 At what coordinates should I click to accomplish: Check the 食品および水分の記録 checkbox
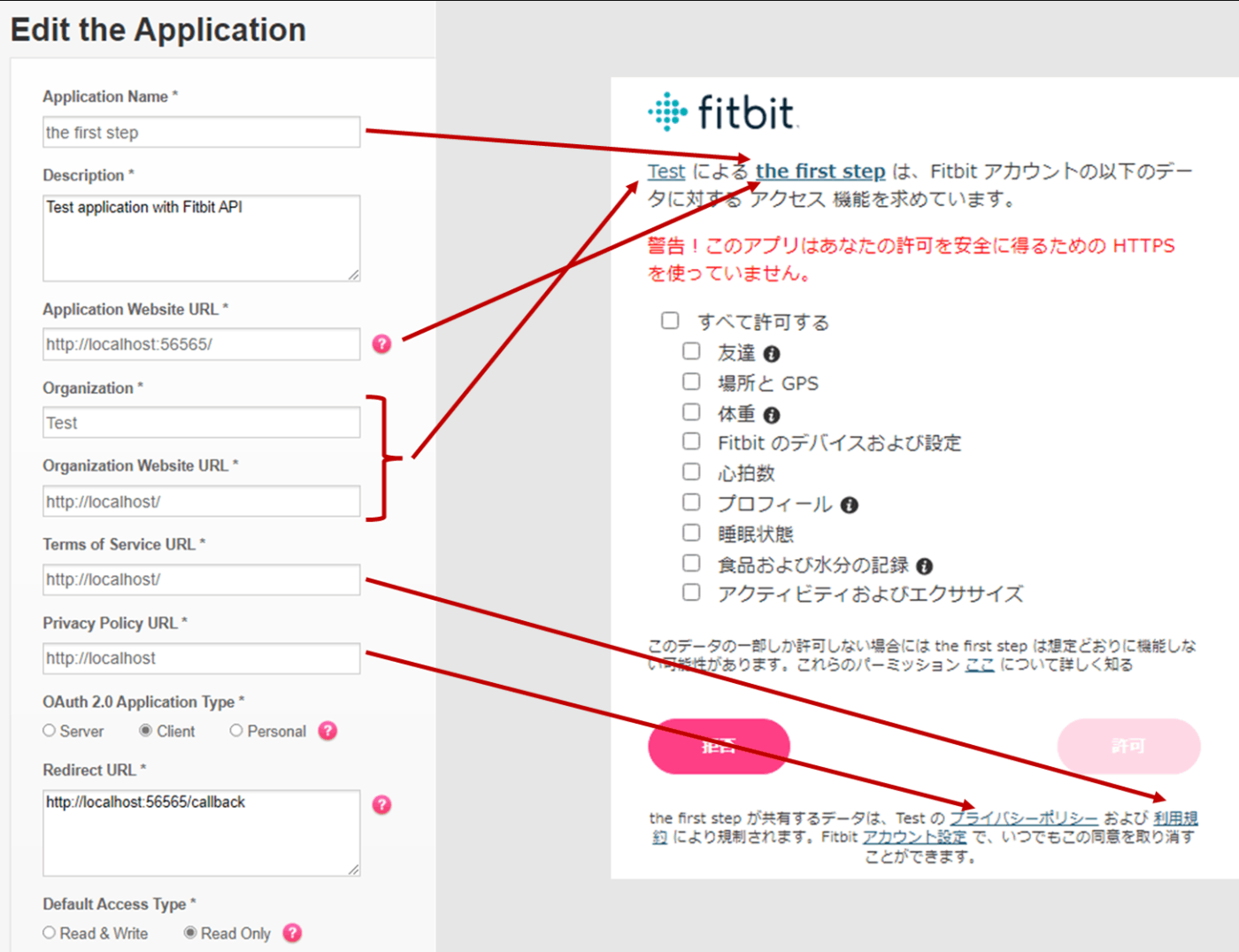[x=691, y=563]
